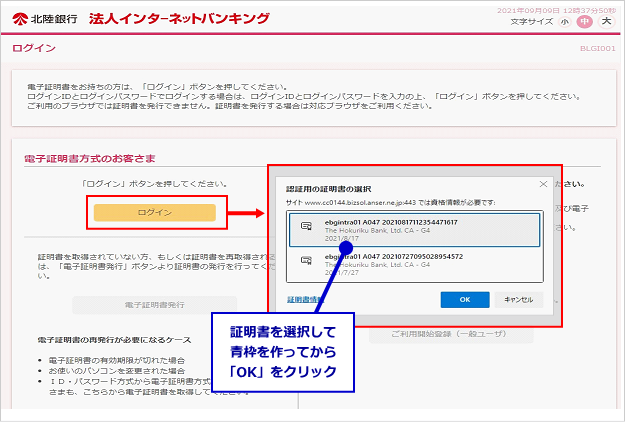Click the 認証用の証明書の選択 dialog title
This screenshot has height=422, width=625.
pyautogui.click(x=328, y=189)
